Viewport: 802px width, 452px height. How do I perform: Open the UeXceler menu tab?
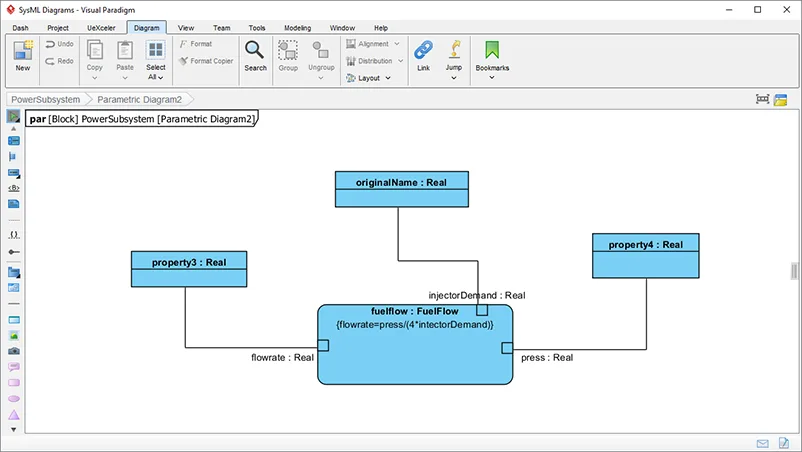coord(101,28)
